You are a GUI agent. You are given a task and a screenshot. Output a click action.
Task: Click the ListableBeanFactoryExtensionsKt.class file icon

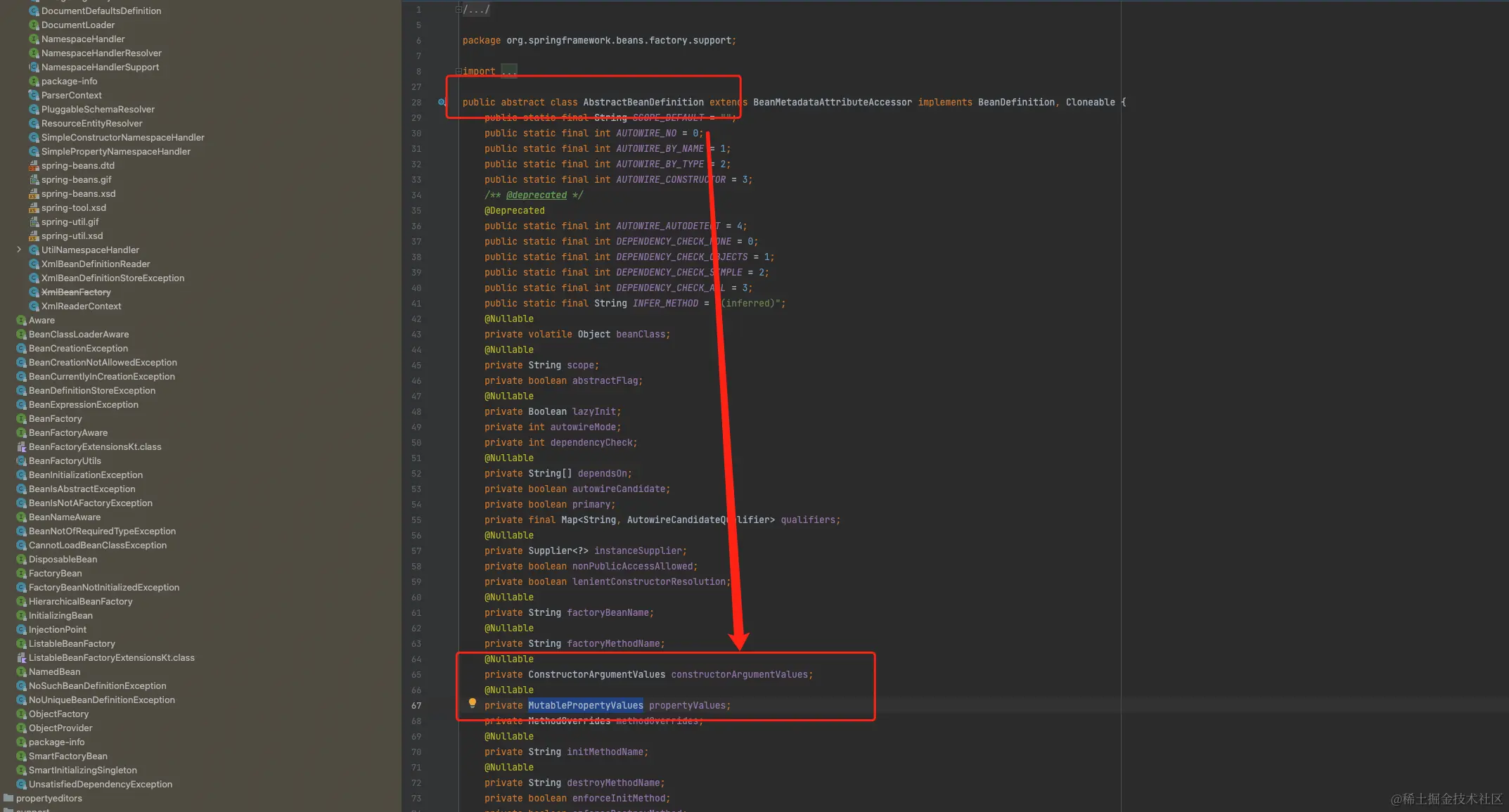(x=21, y=658)
